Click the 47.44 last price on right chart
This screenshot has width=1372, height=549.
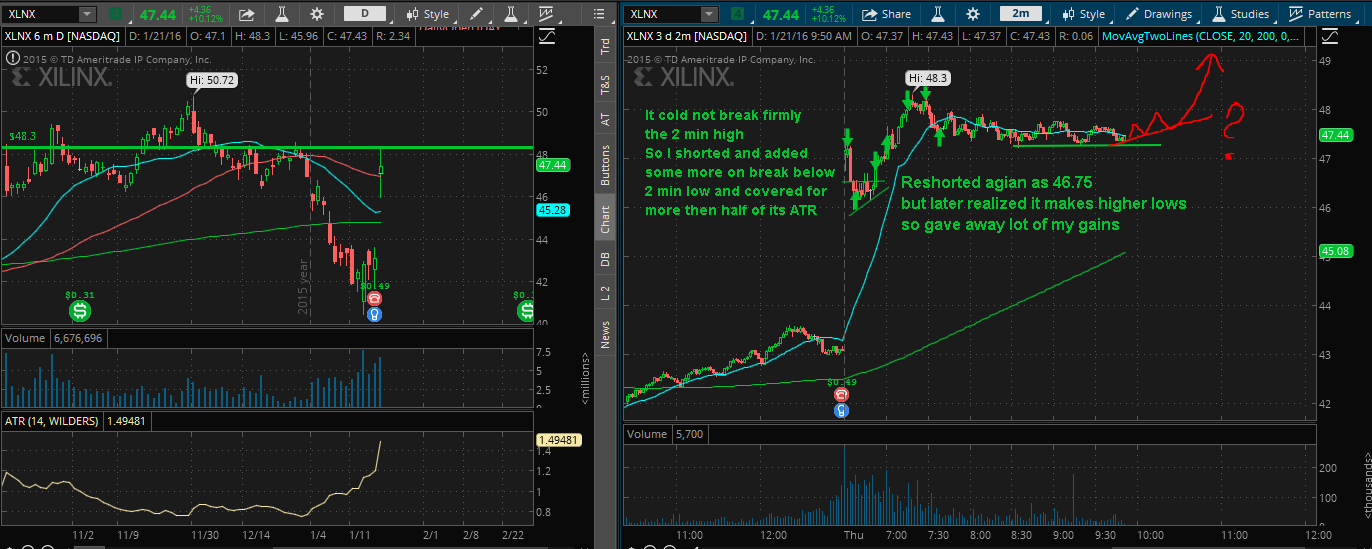[x=779, y=14]
